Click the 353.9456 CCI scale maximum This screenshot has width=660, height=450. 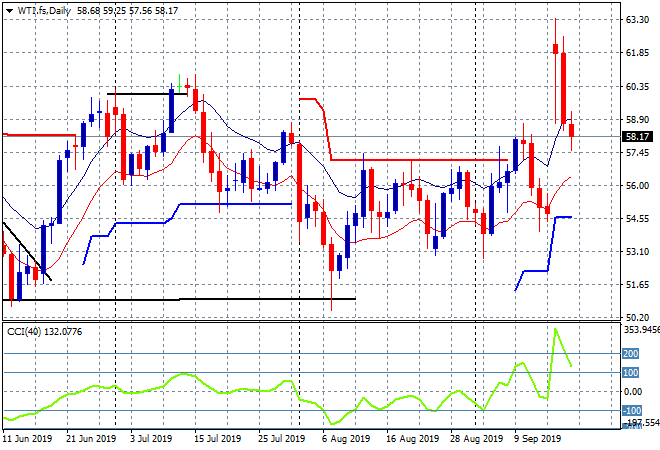coord(641,330)
